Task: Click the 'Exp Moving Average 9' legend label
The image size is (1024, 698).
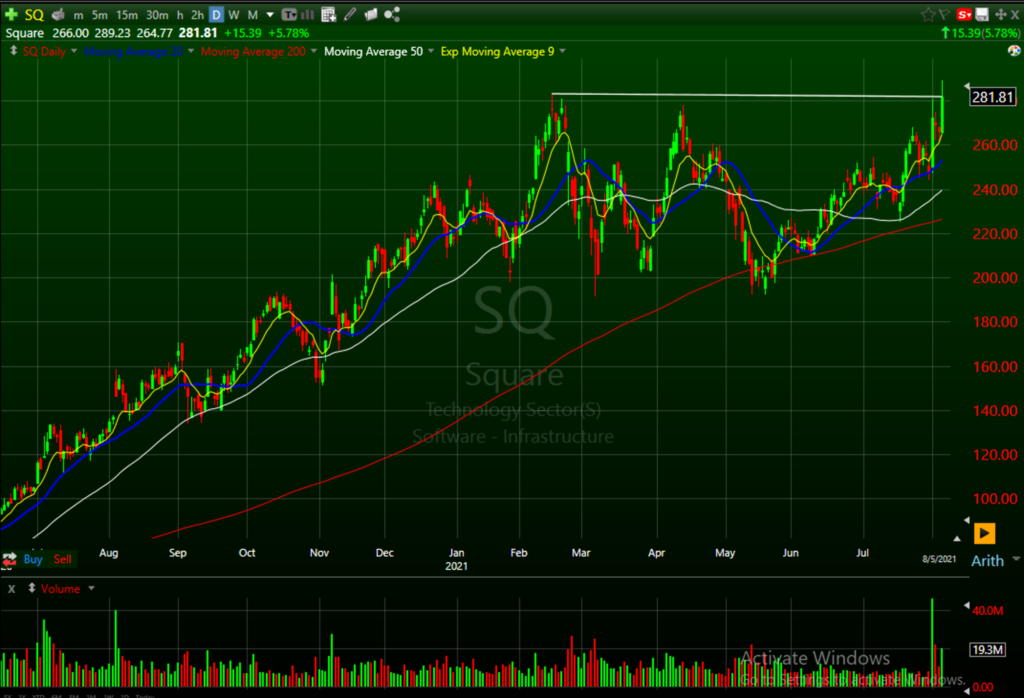Action: [x=498, y=52]
